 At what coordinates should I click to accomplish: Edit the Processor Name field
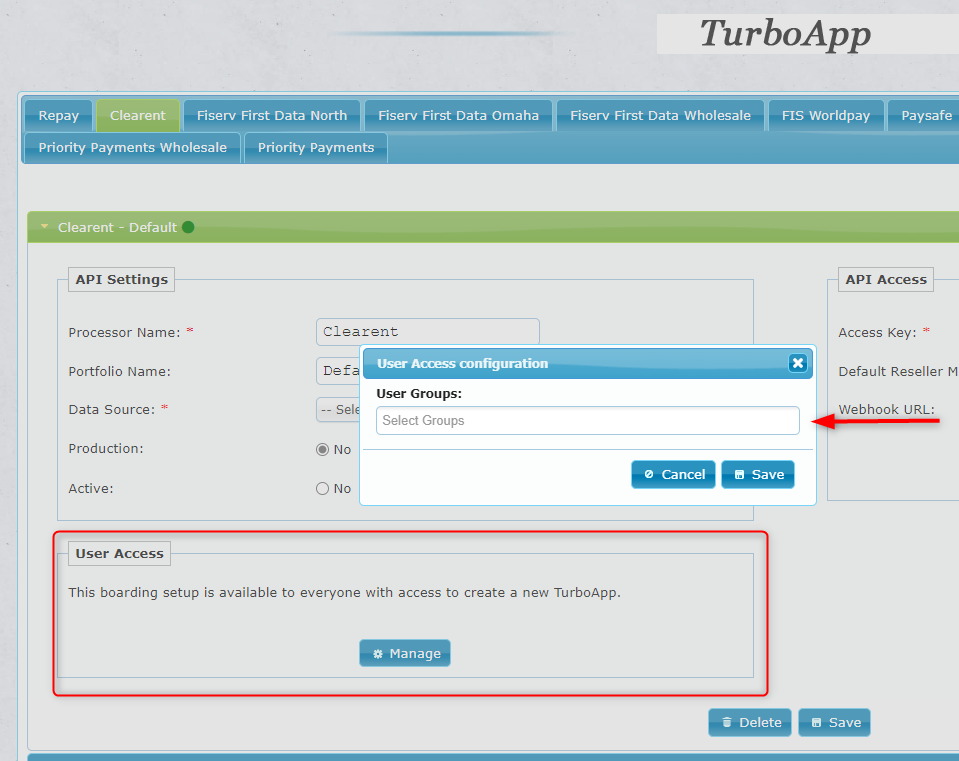[x=428, y=332]
